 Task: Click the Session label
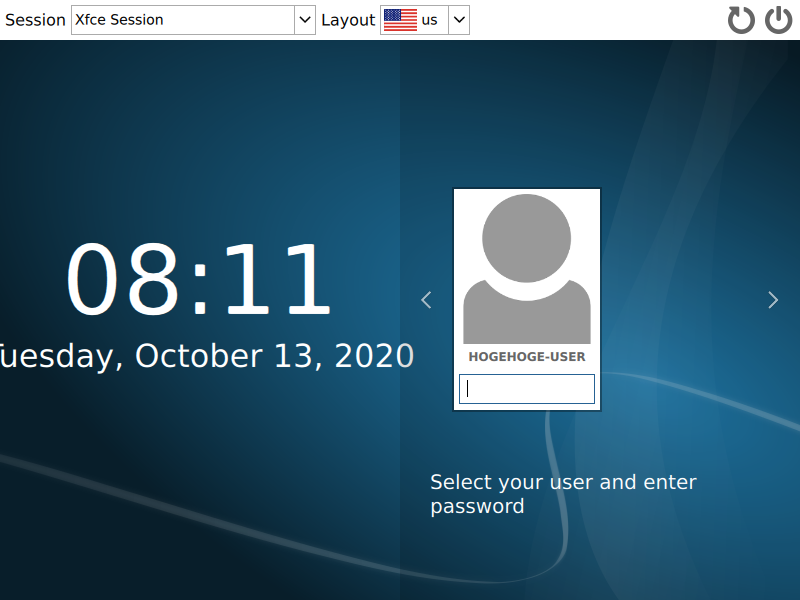pyautogui.click(x=35, y=20)
